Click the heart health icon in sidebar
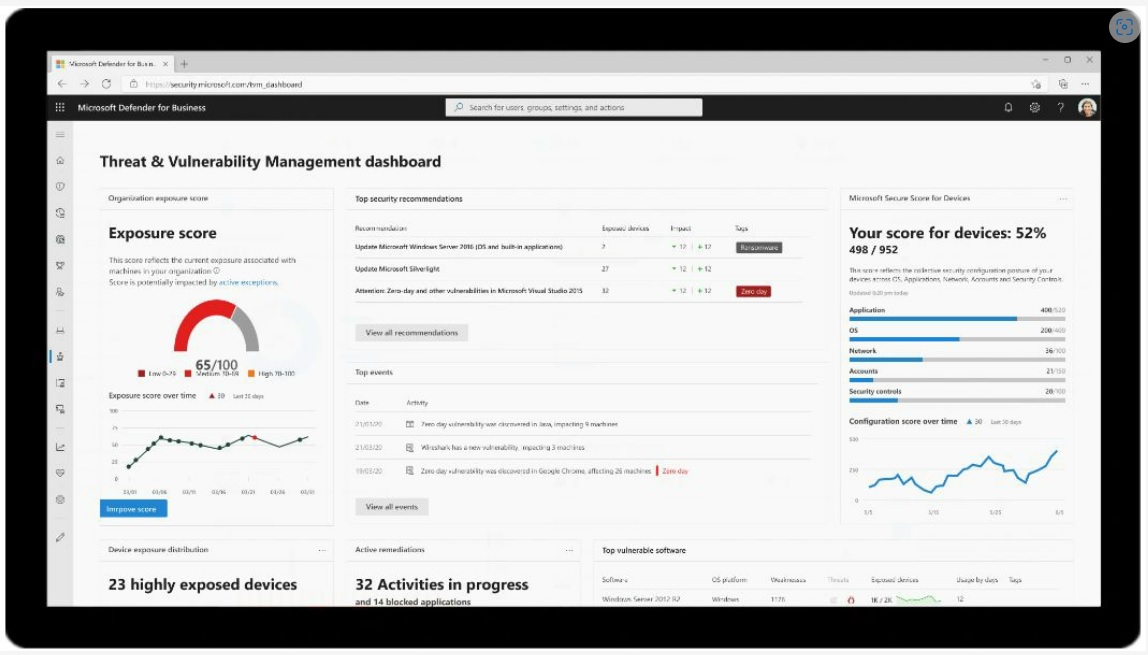This screenshot has width=1148, height=655. click(60, 473)
